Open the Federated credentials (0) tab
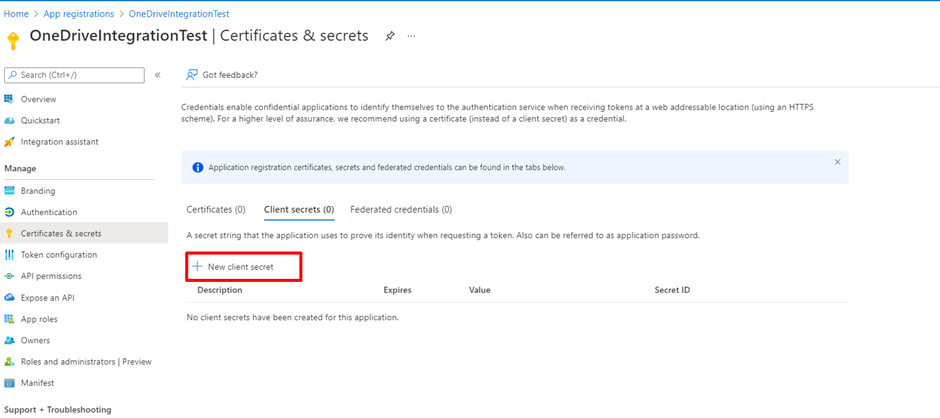This screenshot has height=418, width=940. click(x=401, y=210)
